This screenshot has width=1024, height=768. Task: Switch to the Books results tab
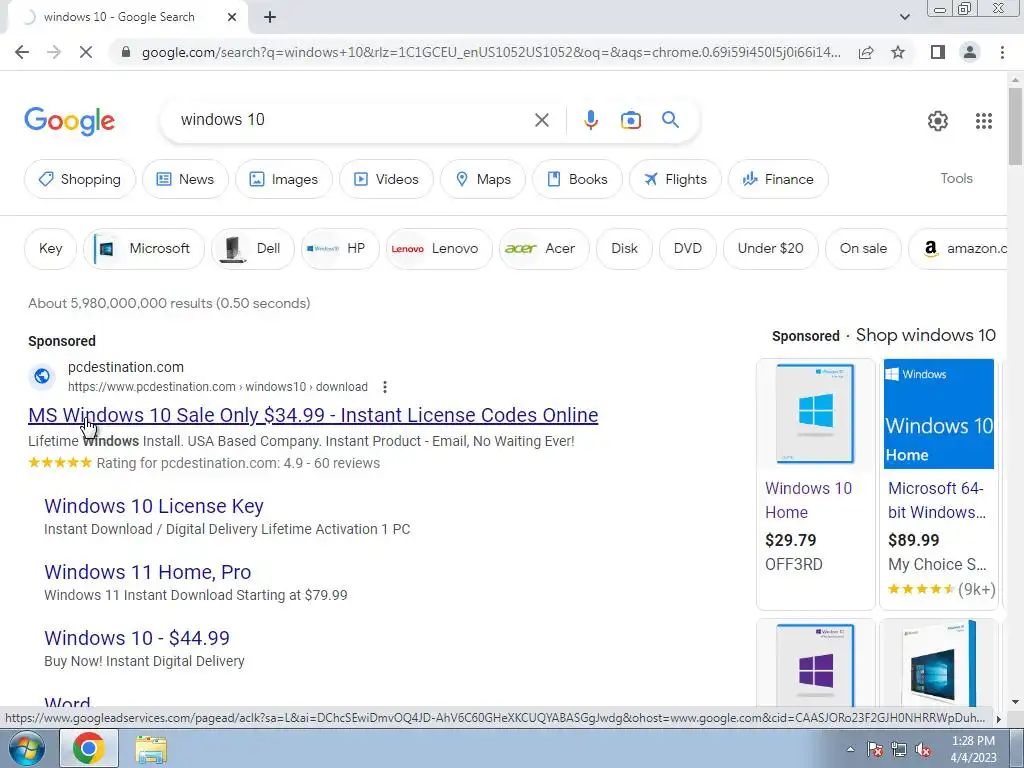[577, 179]
